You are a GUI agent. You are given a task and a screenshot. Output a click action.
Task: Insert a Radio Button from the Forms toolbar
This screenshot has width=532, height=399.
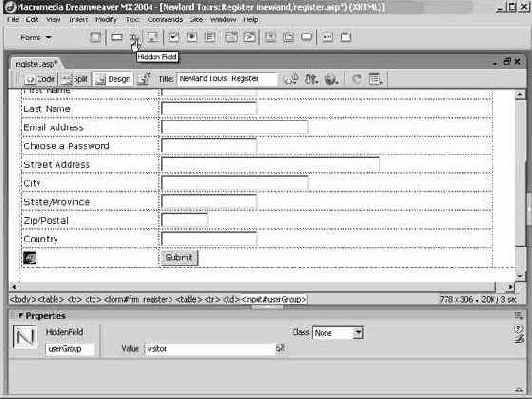pos(192,37)
